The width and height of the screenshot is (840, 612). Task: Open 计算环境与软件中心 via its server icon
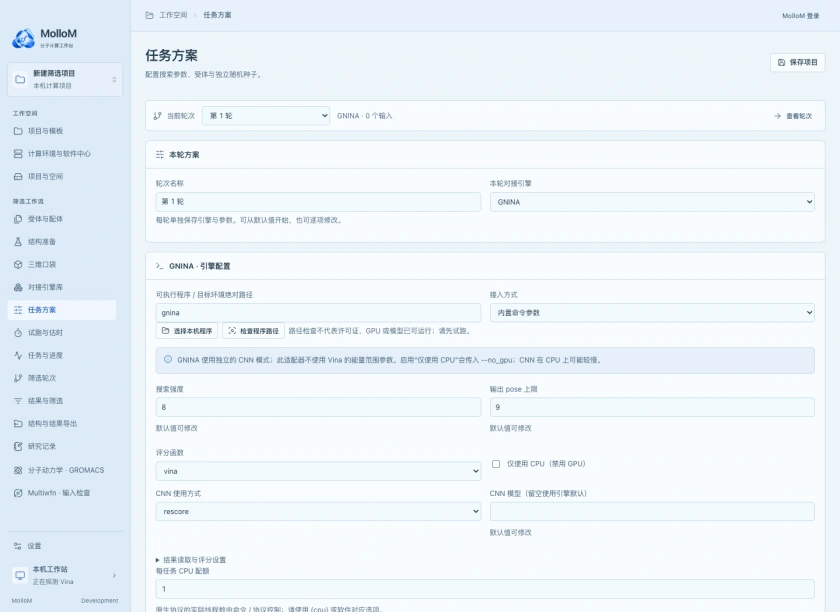coord(18,154)
